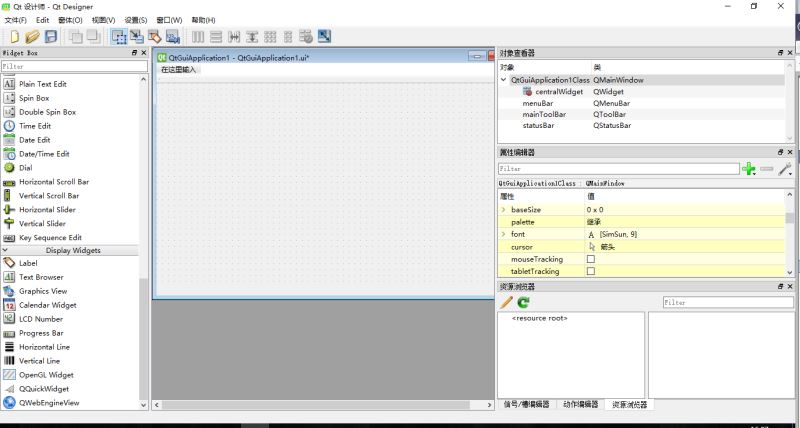Click the 在这里输入 menu placeholder in form
Screen dimensions: 800x428
[179, 69]
